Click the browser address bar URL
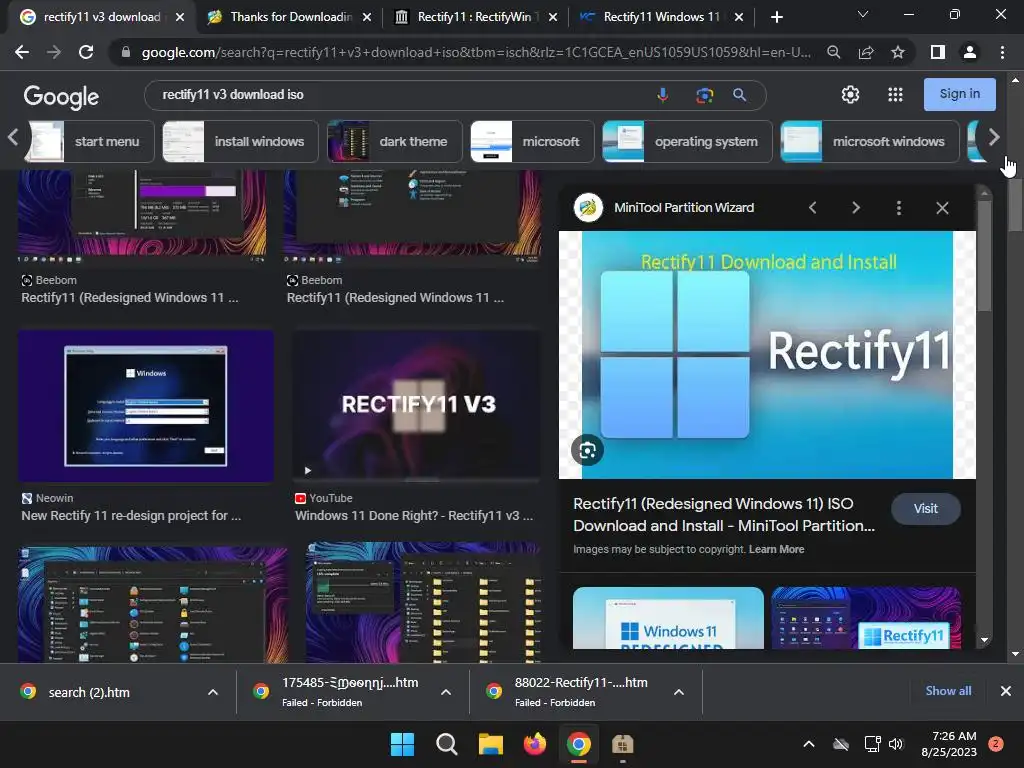The image size is (1024, 768). [477, 52]
